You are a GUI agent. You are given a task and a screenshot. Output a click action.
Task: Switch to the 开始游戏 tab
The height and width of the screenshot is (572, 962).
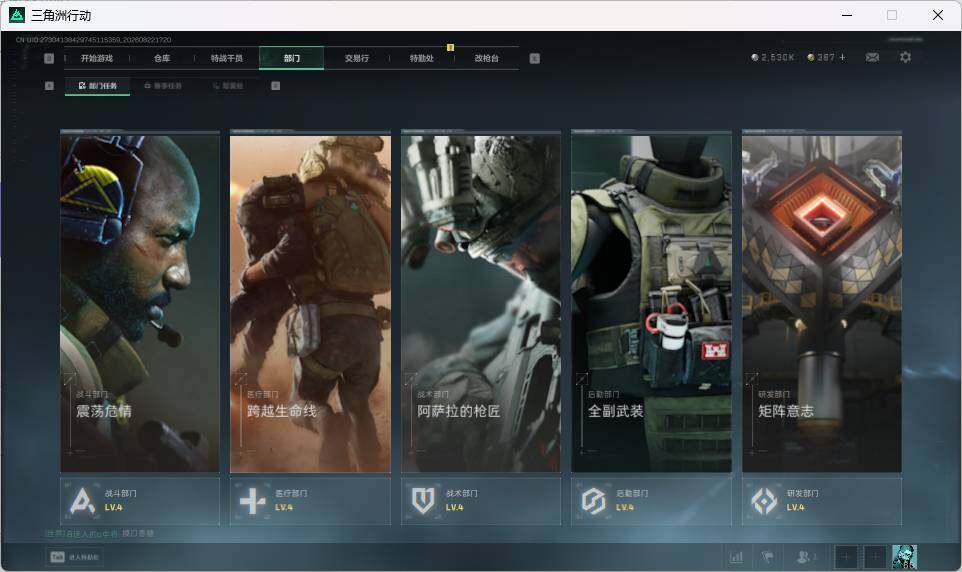pos(97,58)
